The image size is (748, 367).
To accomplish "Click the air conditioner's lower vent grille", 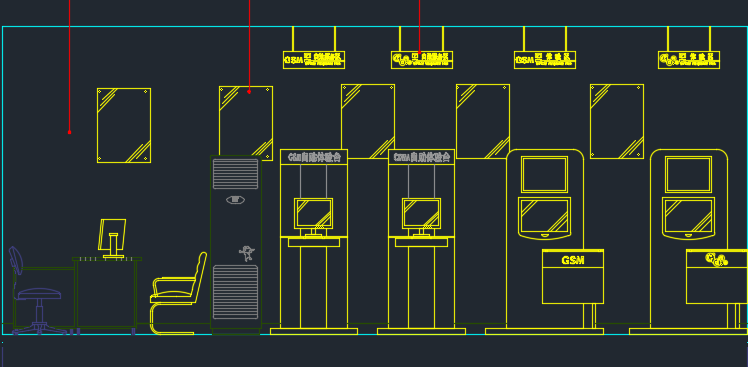I will [235, 292].
